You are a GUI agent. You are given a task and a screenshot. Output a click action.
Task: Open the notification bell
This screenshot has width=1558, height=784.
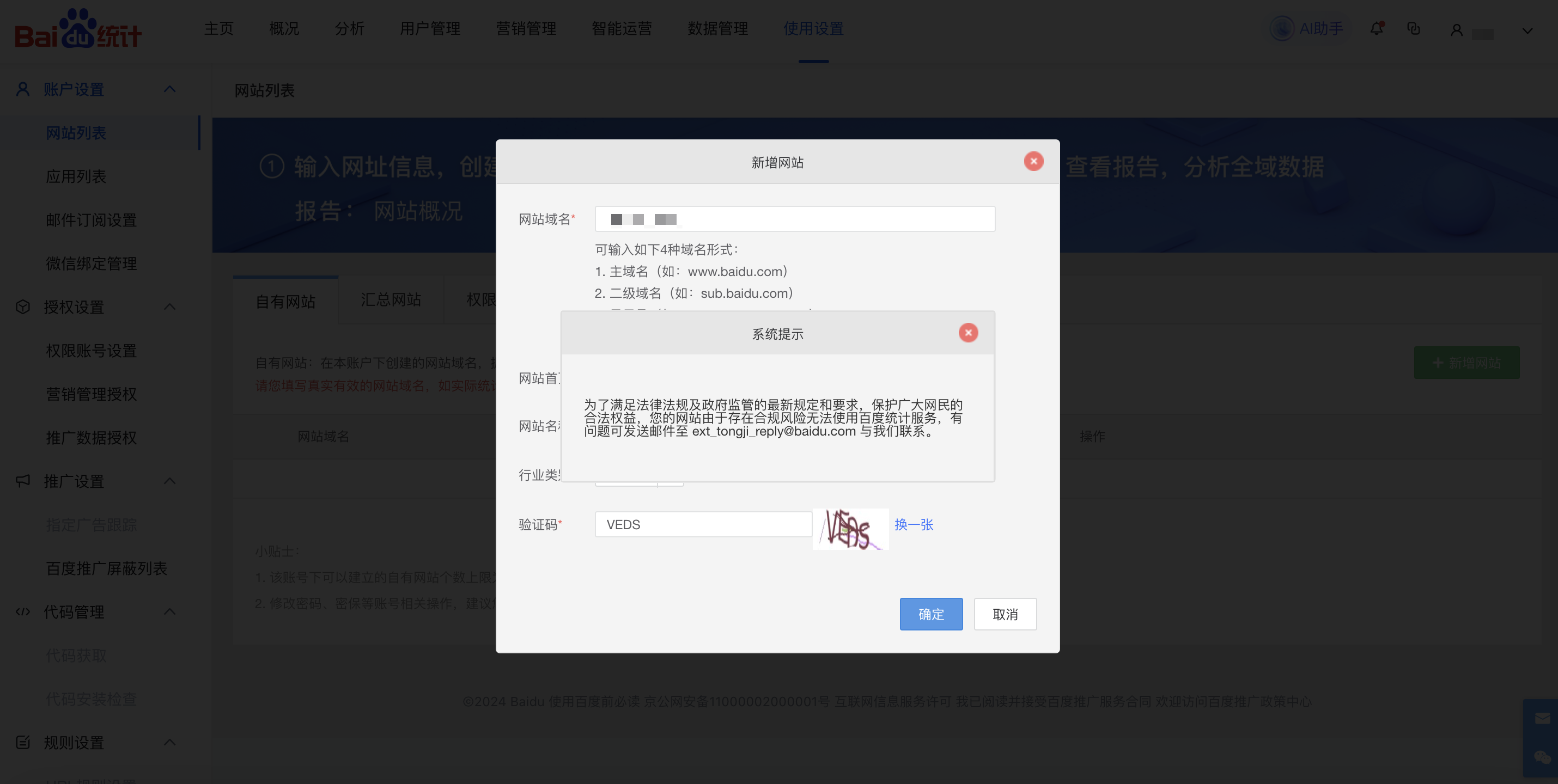[1377, 28]
